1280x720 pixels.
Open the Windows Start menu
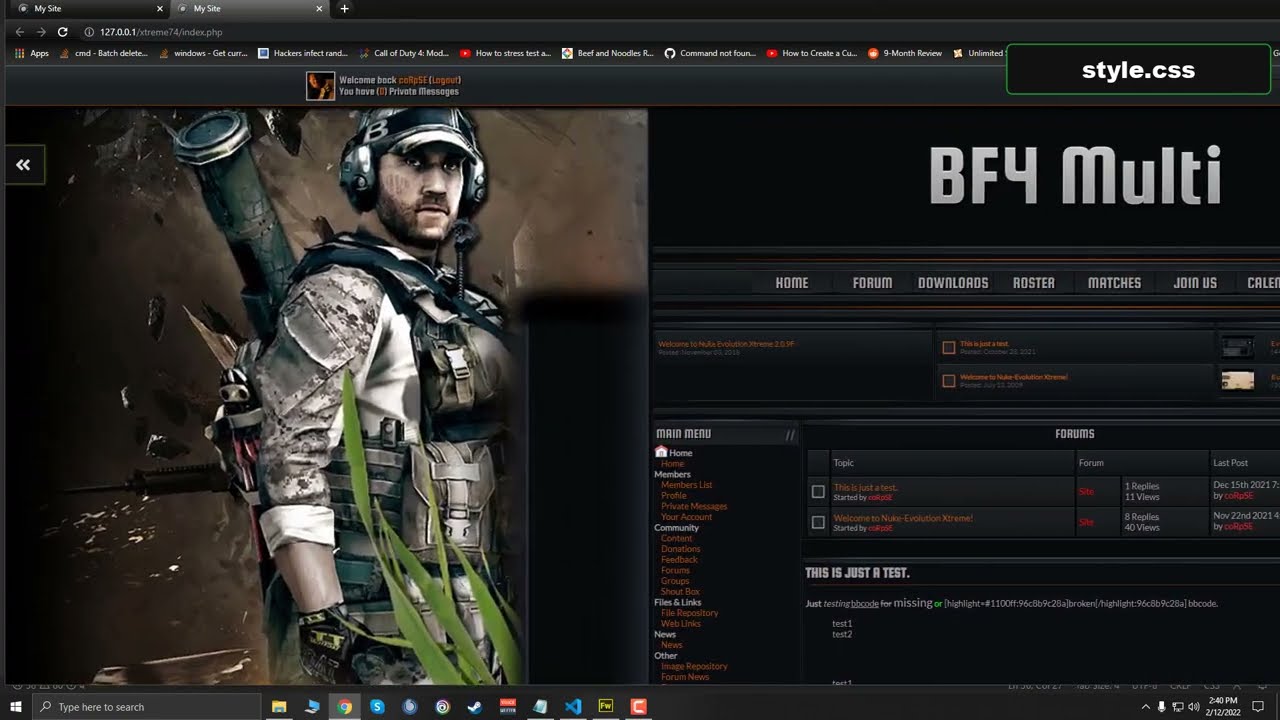[16, 707]
